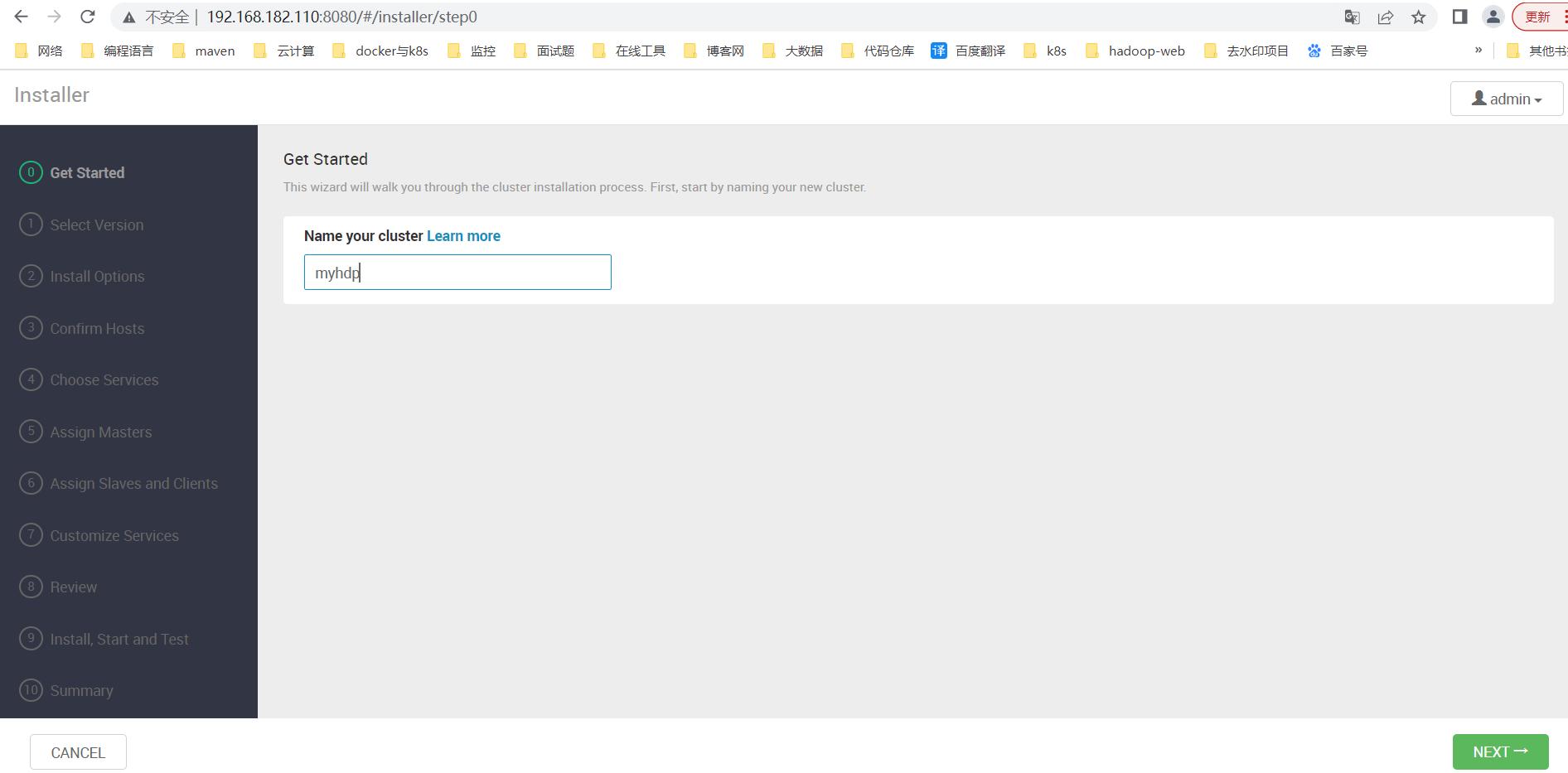Screen dimensions: 1568x773
Task: Click the browser back arrow
Action: tap(22, 17)
